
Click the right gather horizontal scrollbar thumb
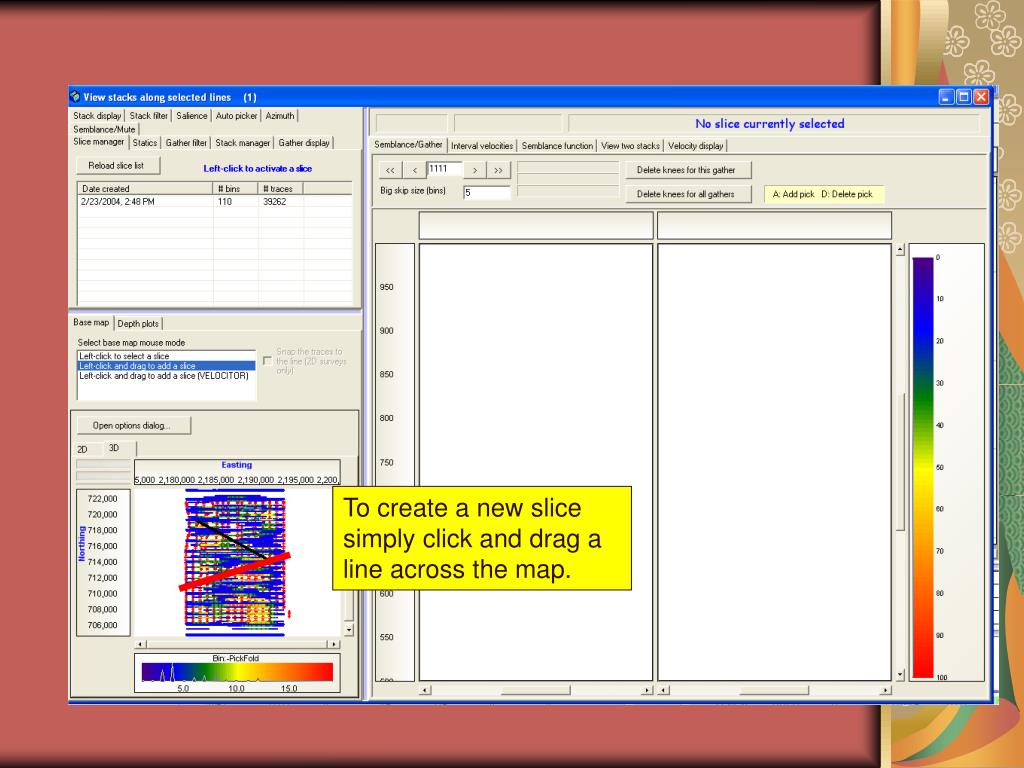(774, 690)
